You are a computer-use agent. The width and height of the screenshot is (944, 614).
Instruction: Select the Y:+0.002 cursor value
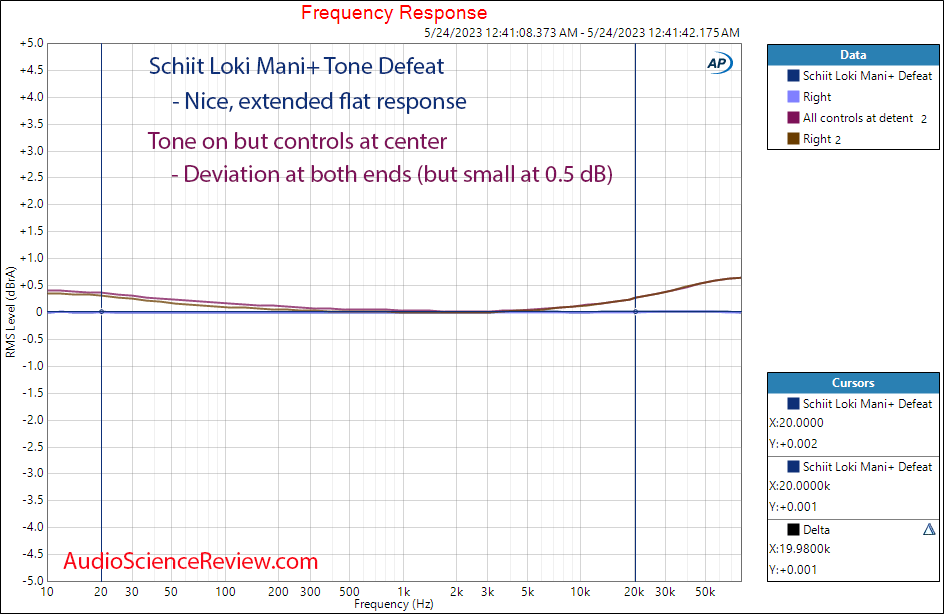point(793,444)
